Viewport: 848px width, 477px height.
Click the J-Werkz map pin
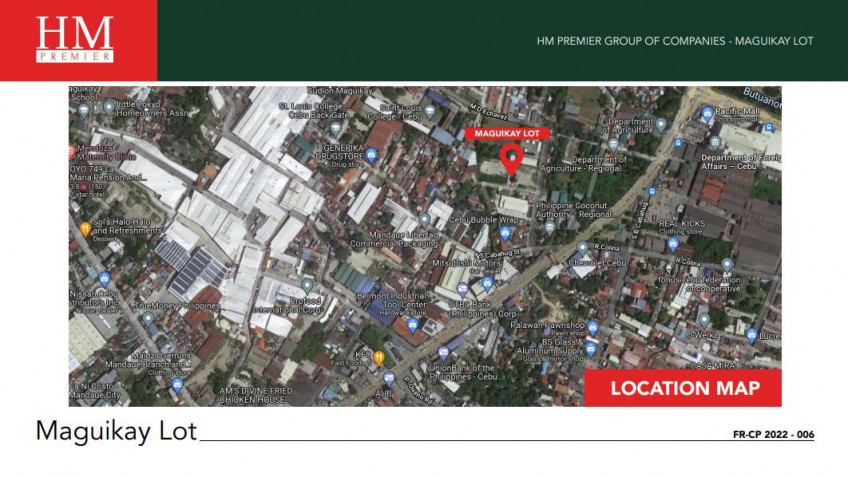click(x=704, y=320)
